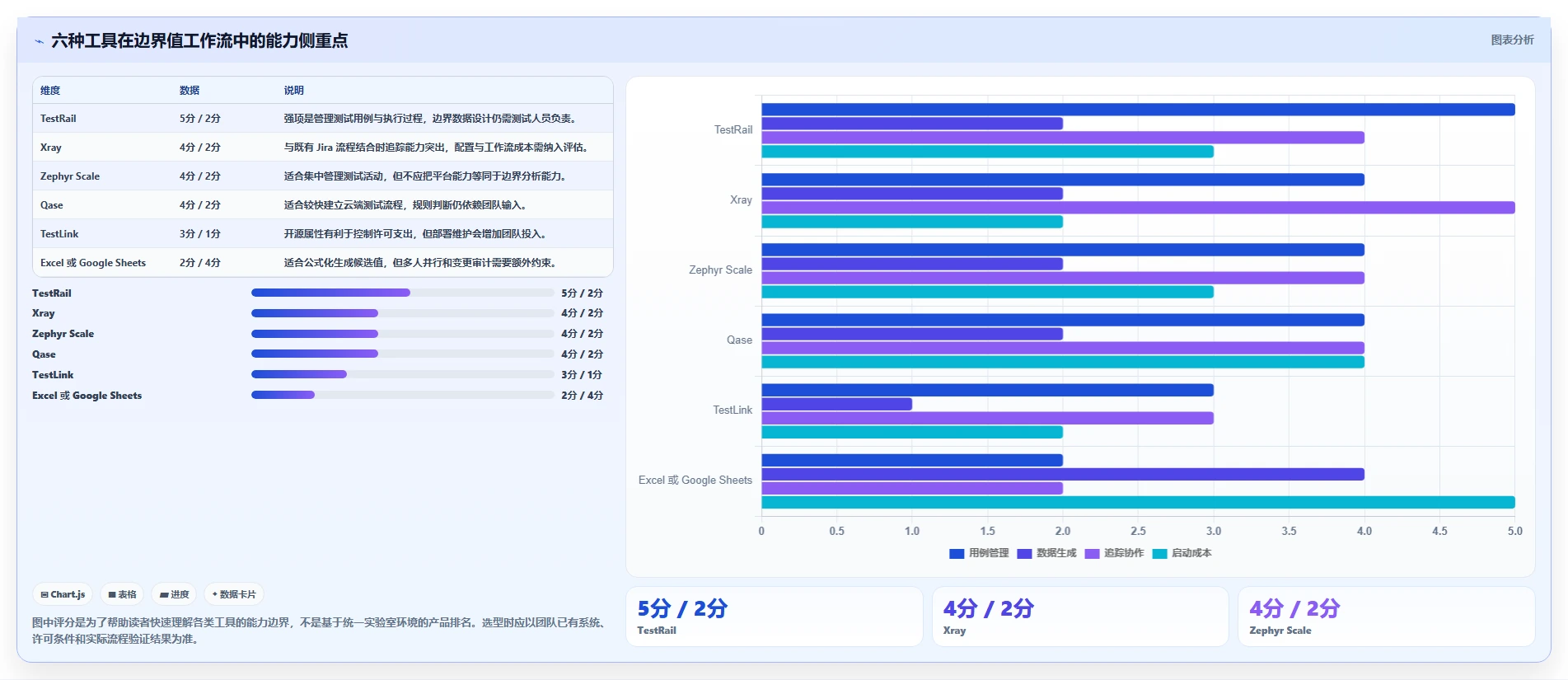Click the TestLink progress bar

pos(402,374)
